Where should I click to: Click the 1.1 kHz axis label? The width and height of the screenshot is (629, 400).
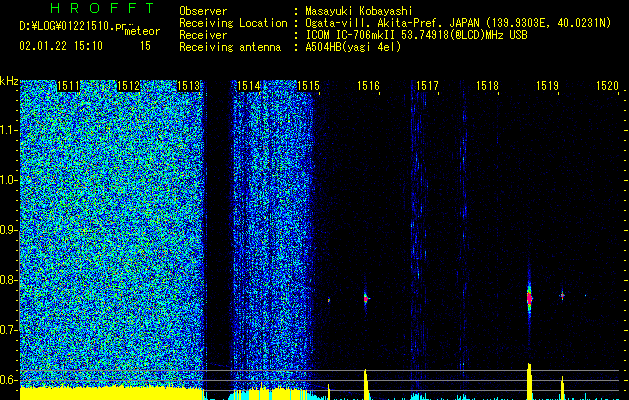coord(9,130)
